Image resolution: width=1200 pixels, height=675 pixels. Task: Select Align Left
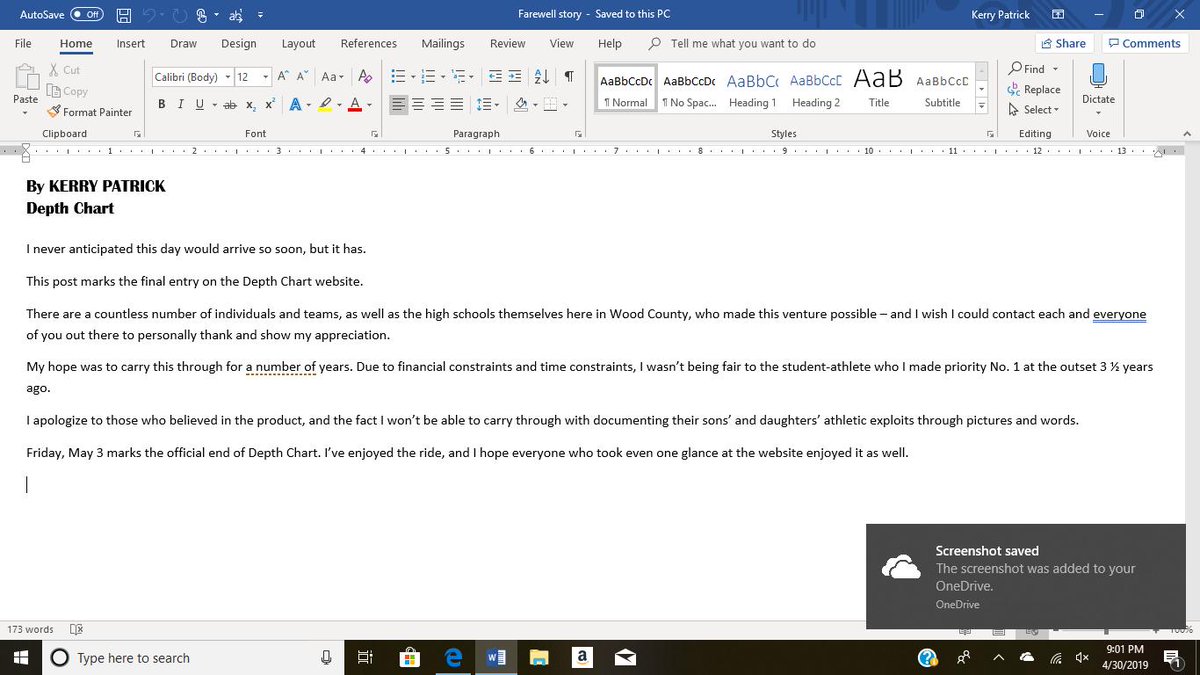point(398,104)
